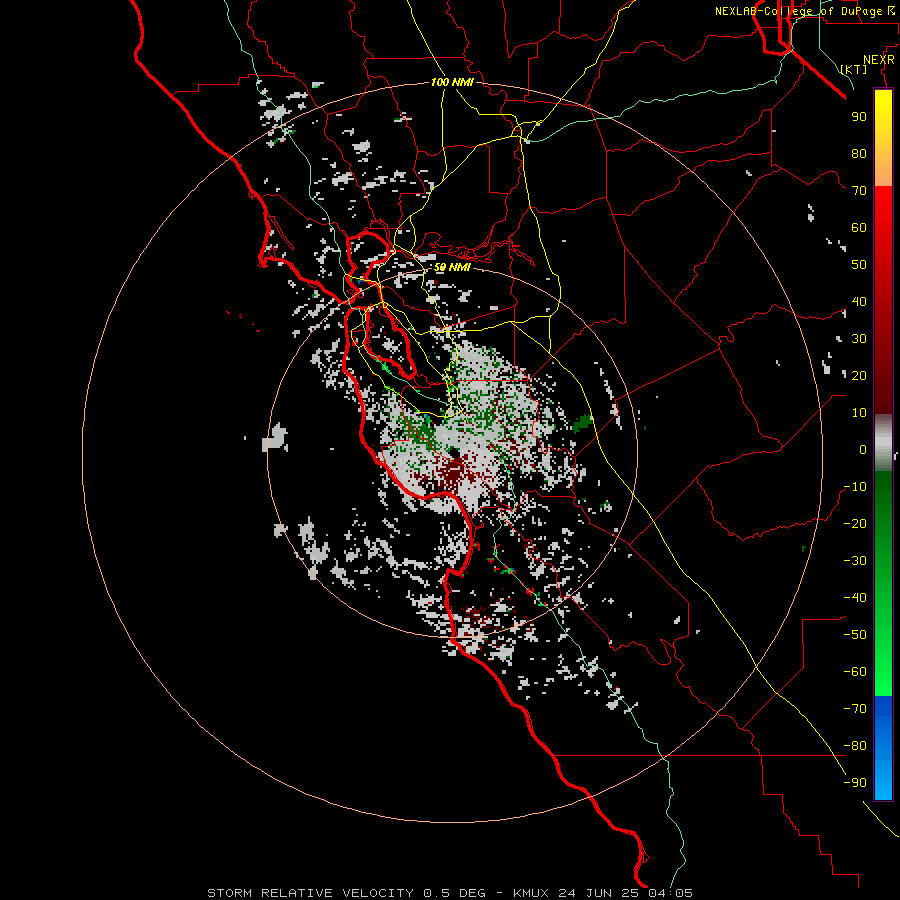Click the [KT] units label

[854, 69]
